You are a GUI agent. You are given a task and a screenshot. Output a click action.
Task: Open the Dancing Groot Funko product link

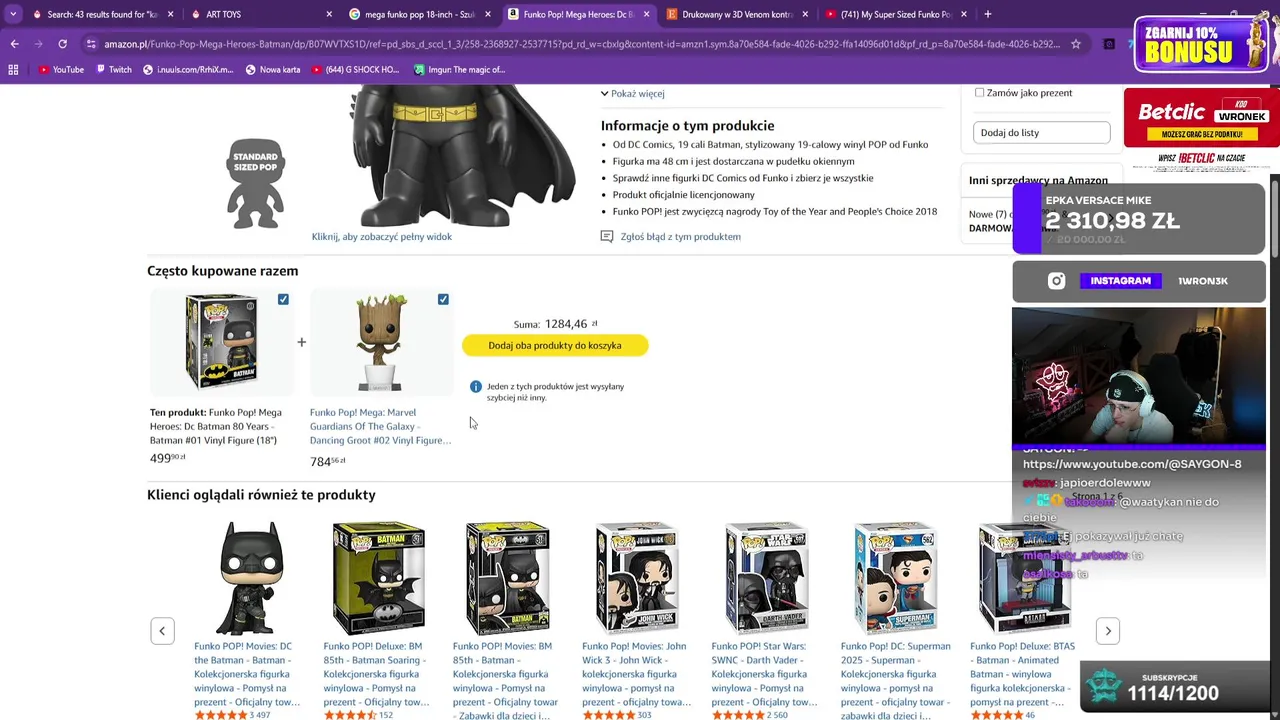pyautogui.click(x=381, y=426)
